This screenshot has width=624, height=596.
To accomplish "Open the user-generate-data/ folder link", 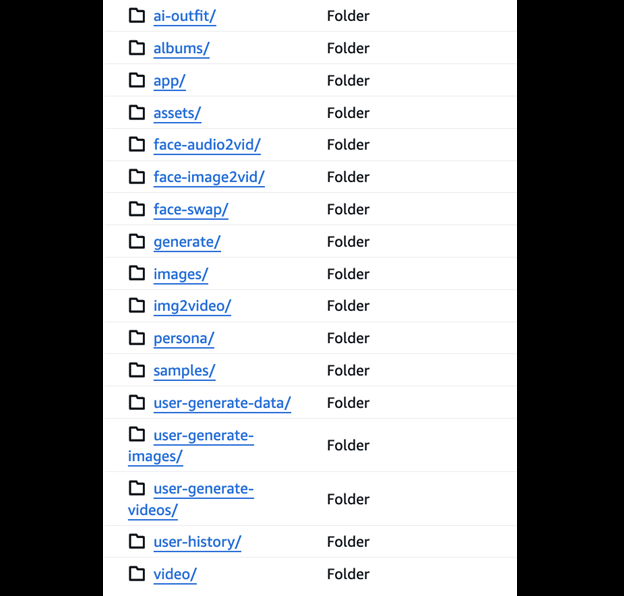I will coord(221,403).
